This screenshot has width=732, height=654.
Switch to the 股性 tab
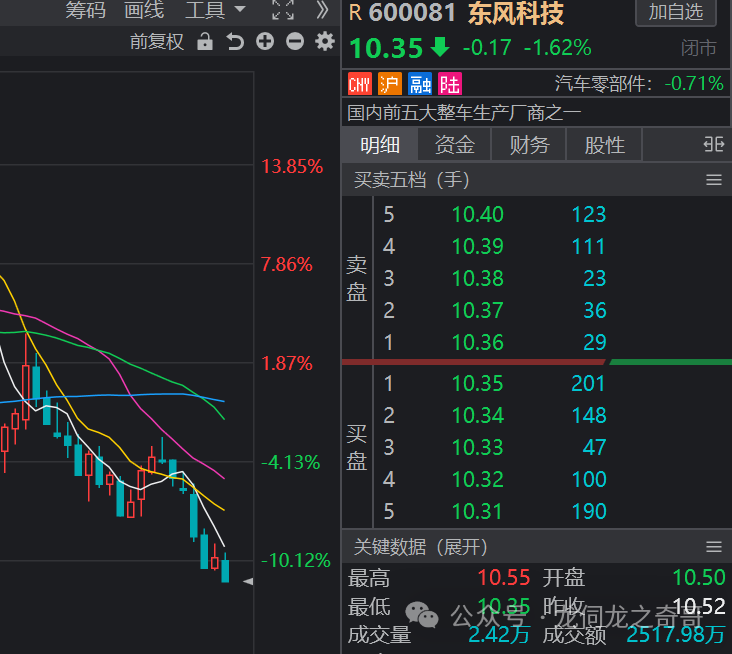(605, 145)
